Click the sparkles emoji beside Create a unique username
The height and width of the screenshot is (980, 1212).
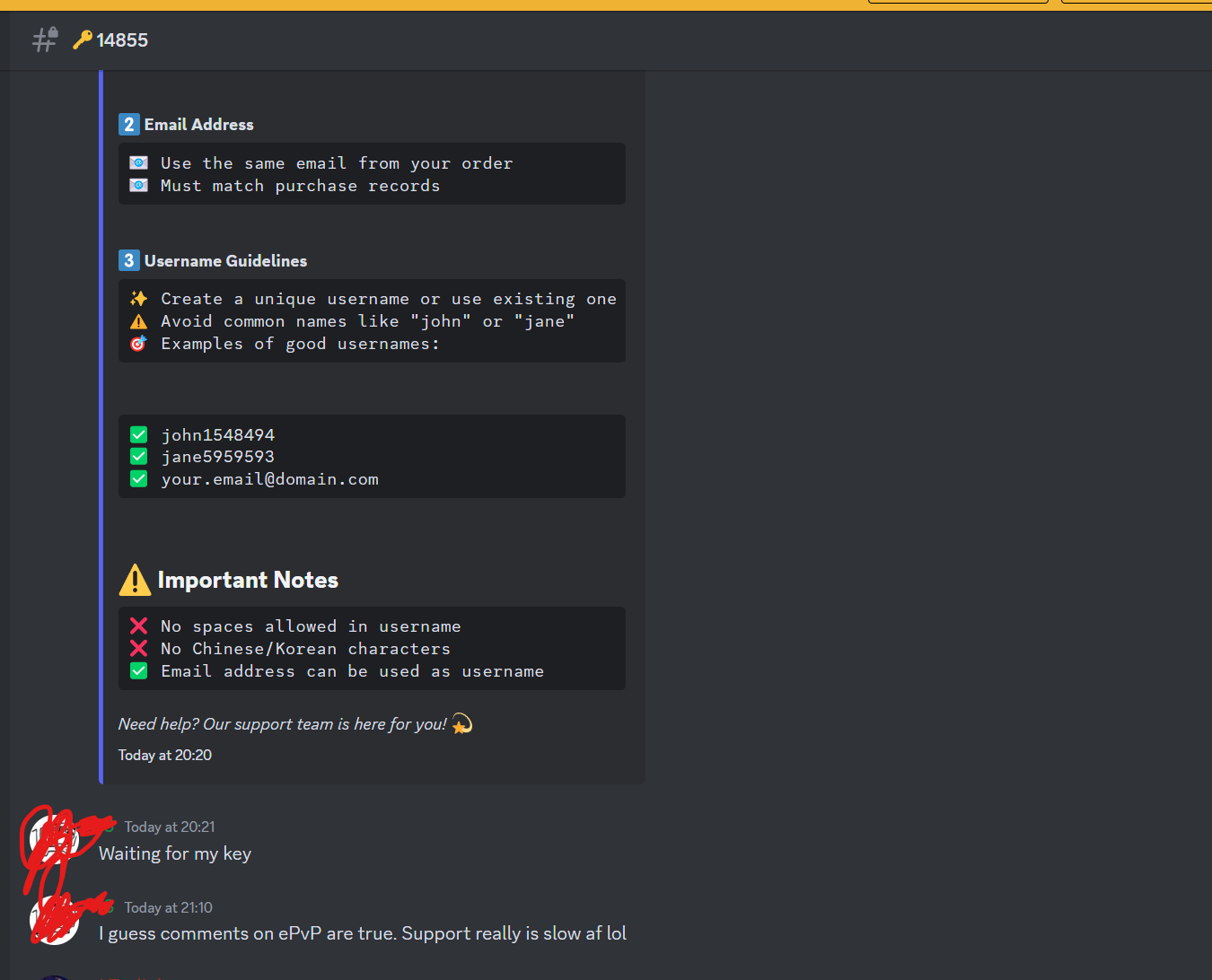[138, 298]
